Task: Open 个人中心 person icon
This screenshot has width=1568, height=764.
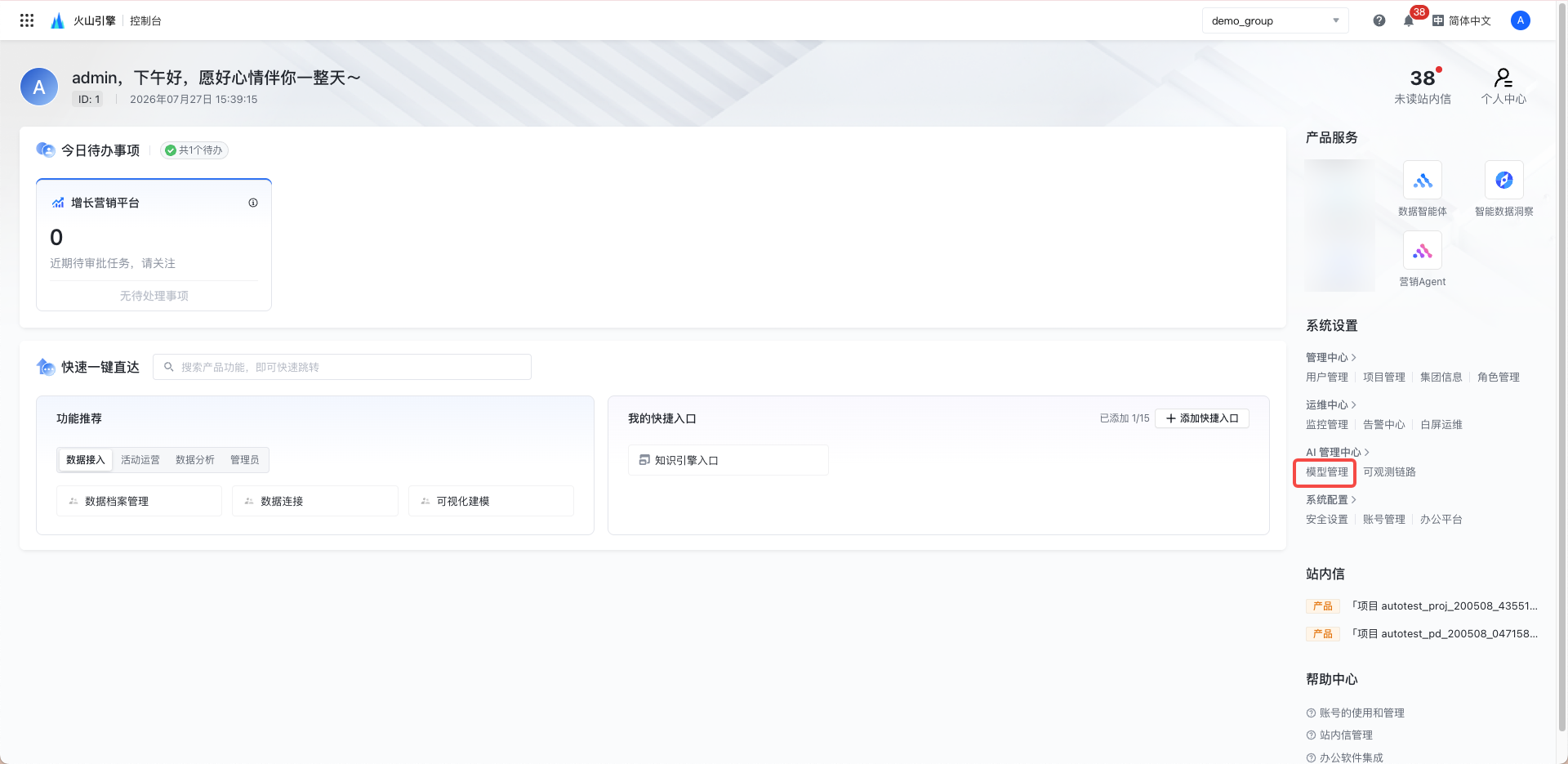Action: tap(1503, 78)
